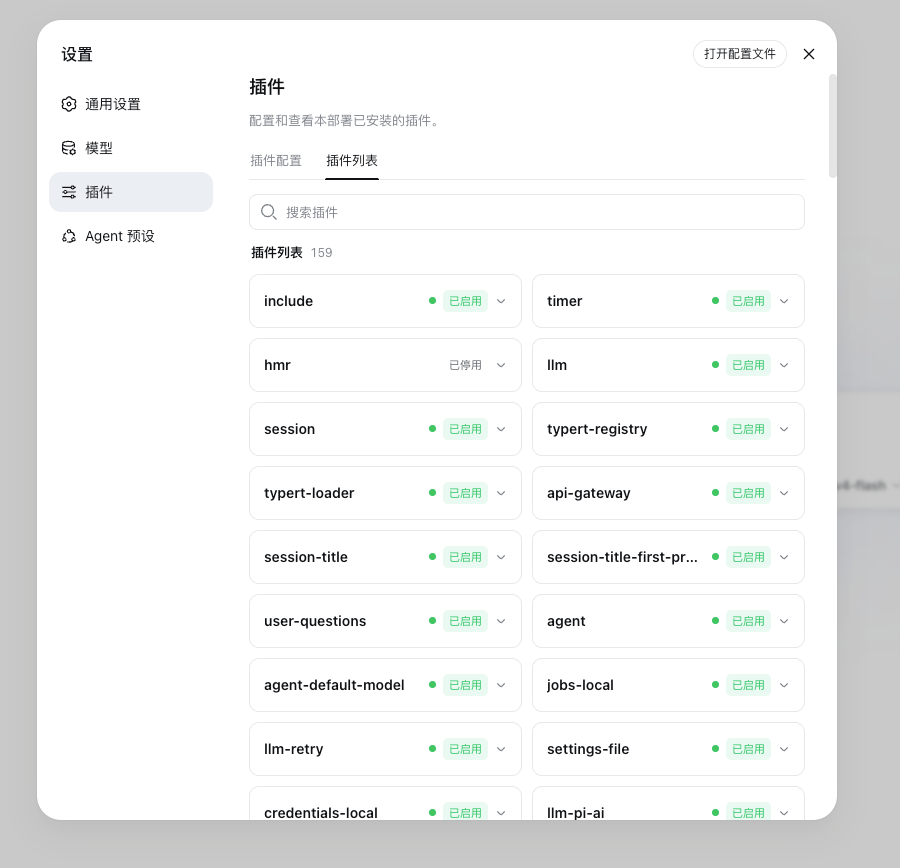900x868 pixels.
Task: Click the credentials-local plugin name
Action: pyautogui.click(x=321, y=813)
